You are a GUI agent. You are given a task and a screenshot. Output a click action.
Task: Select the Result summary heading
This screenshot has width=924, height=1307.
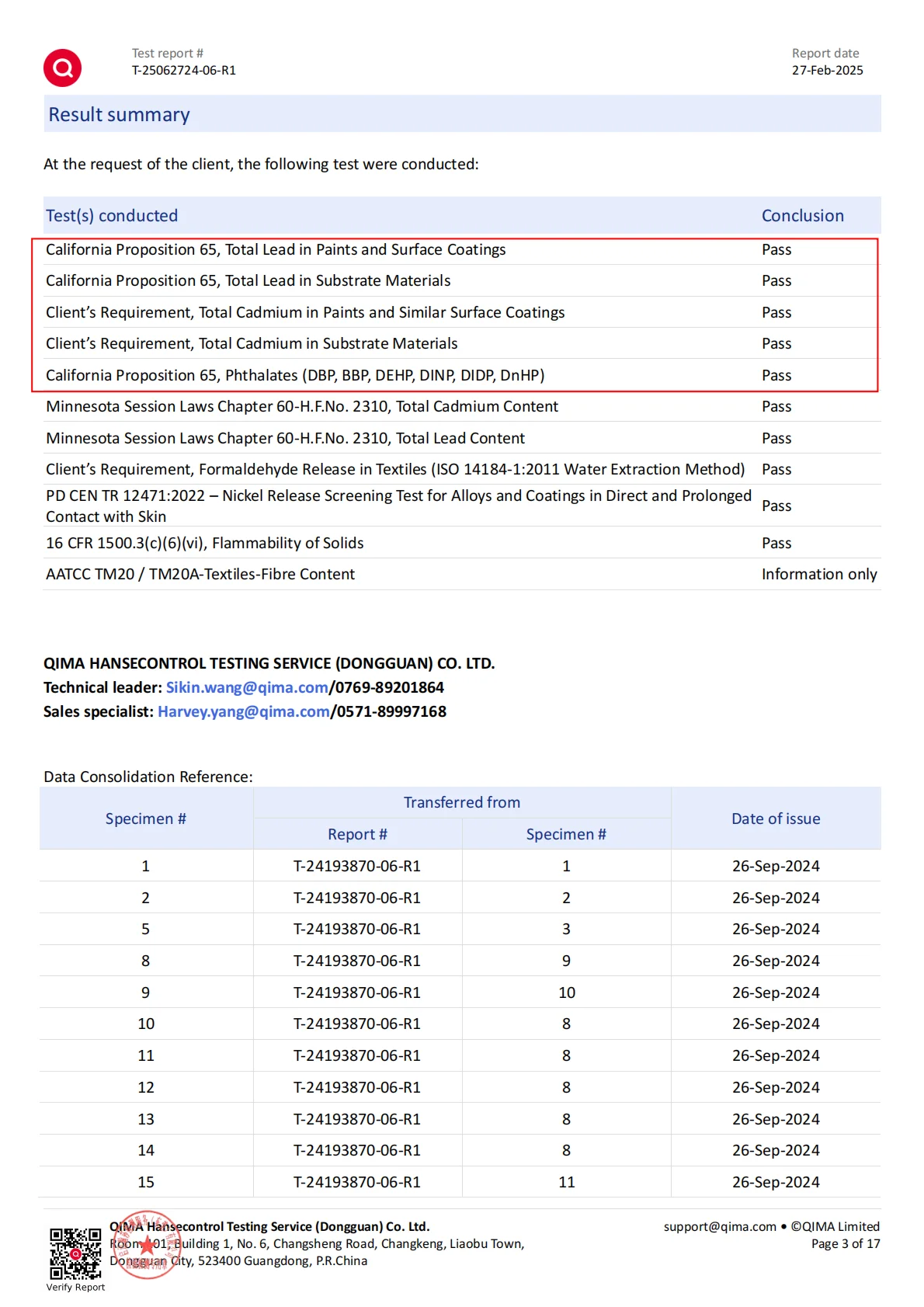119,115
